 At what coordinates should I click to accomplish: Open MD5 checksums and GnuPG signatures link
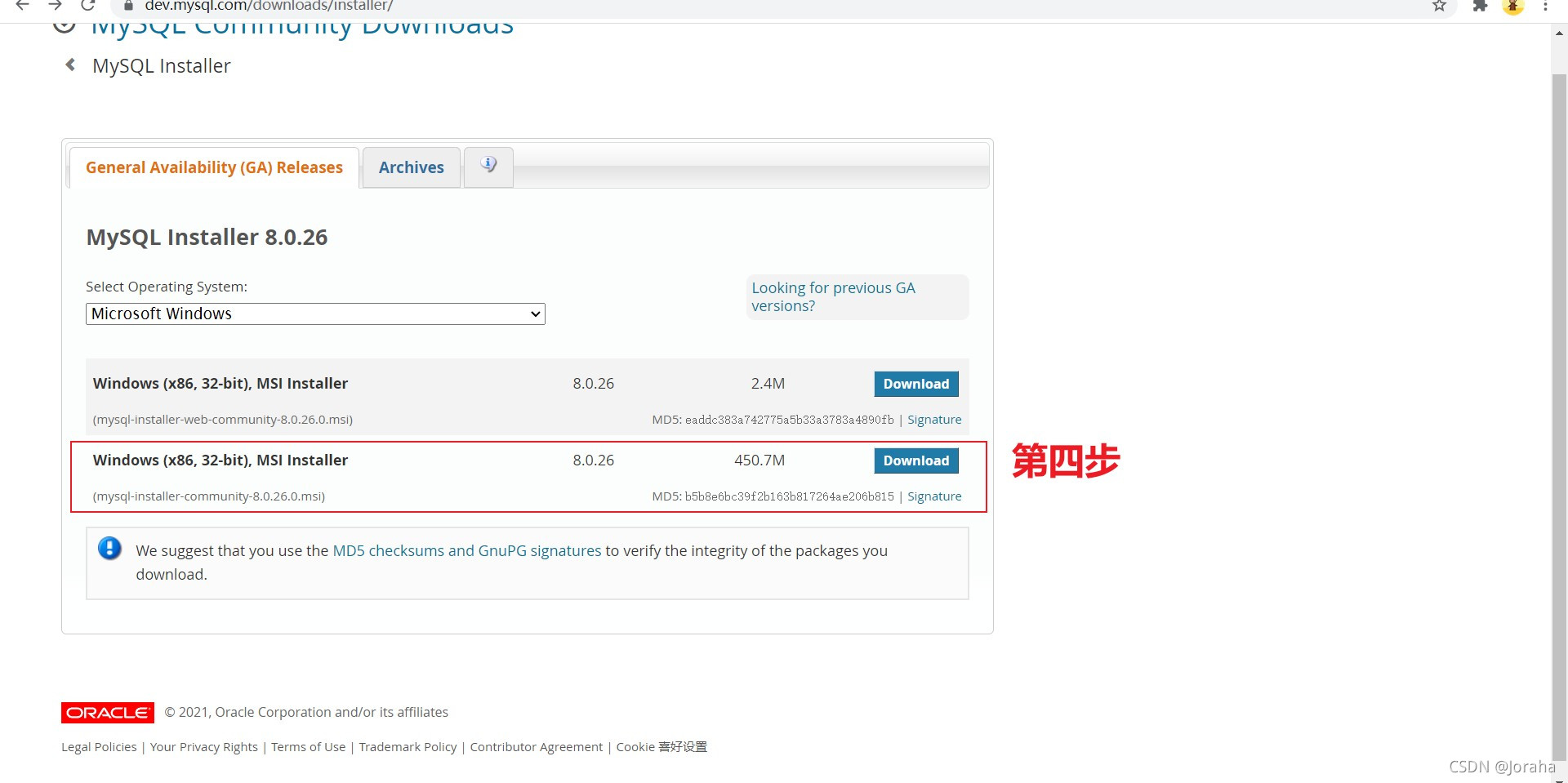467,551
